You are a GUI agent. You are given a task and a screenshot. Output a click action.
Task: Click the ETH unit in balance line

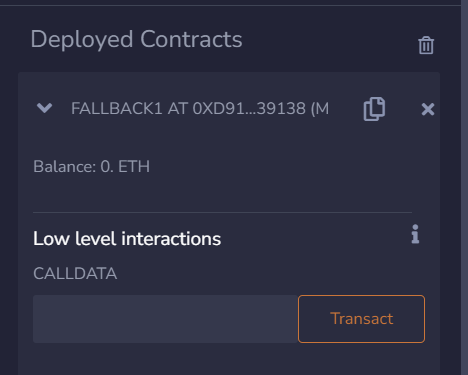coord(134,166)
